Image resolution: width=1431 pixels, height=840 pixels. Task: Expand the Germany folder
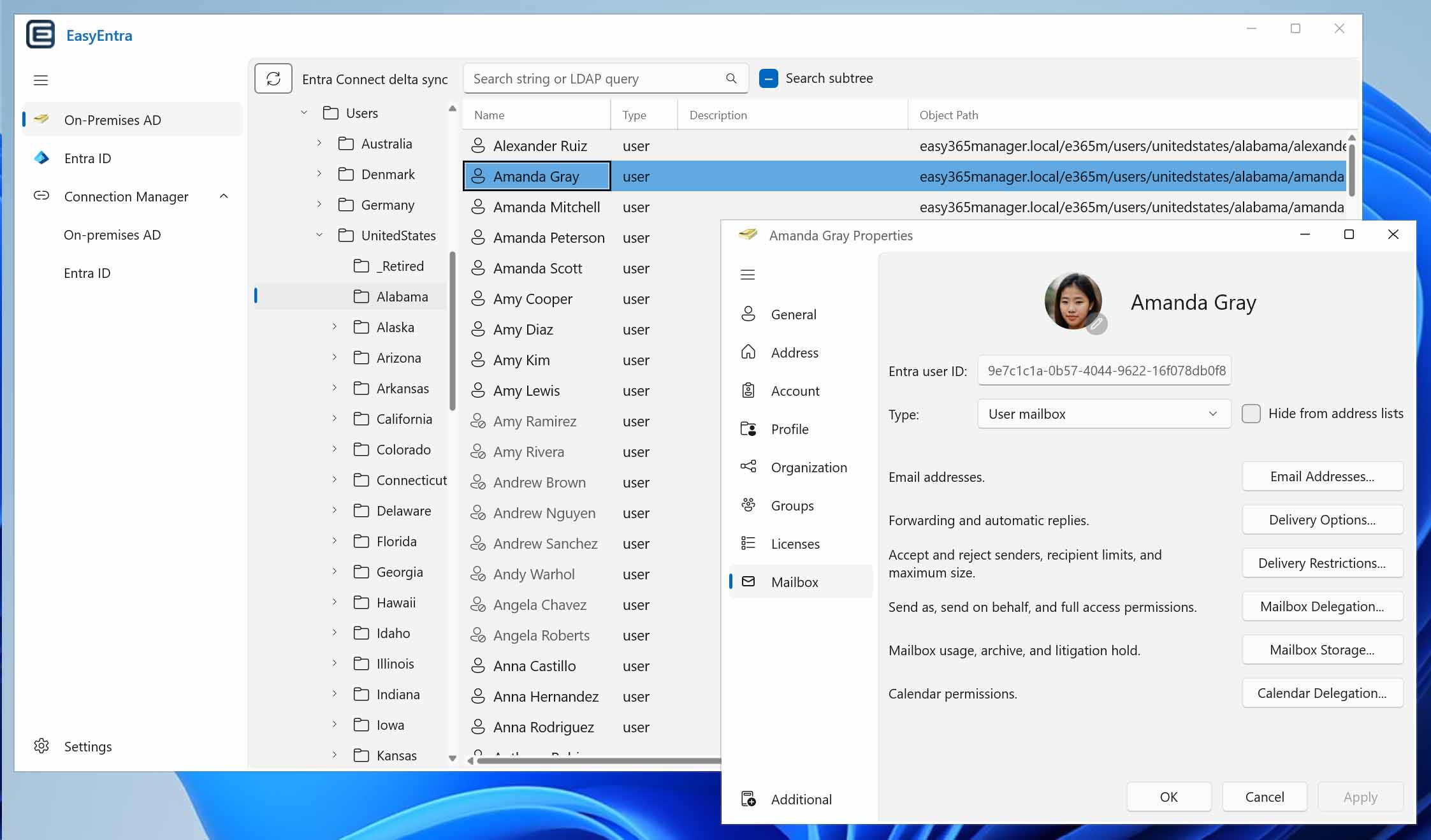319,205
